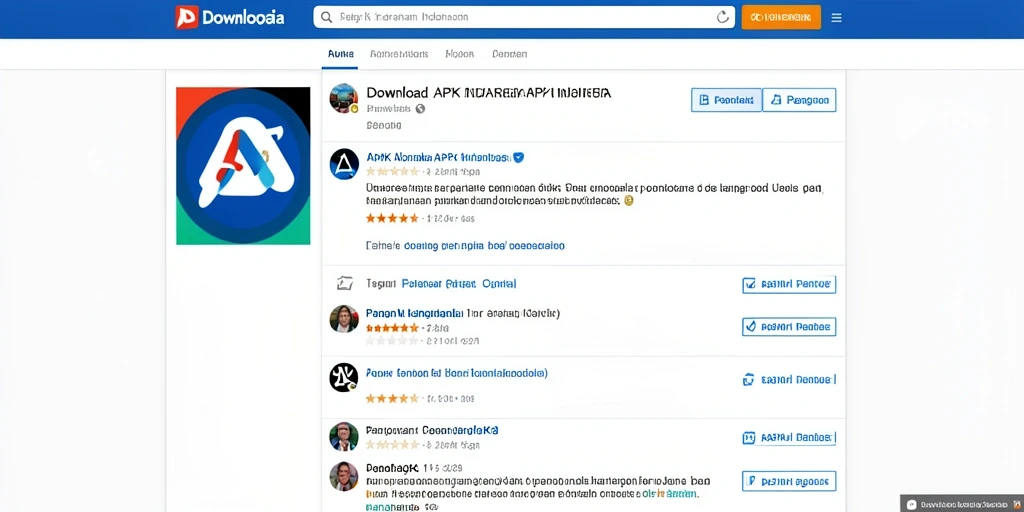Click the black circular triangle app icon

(344, 164)
